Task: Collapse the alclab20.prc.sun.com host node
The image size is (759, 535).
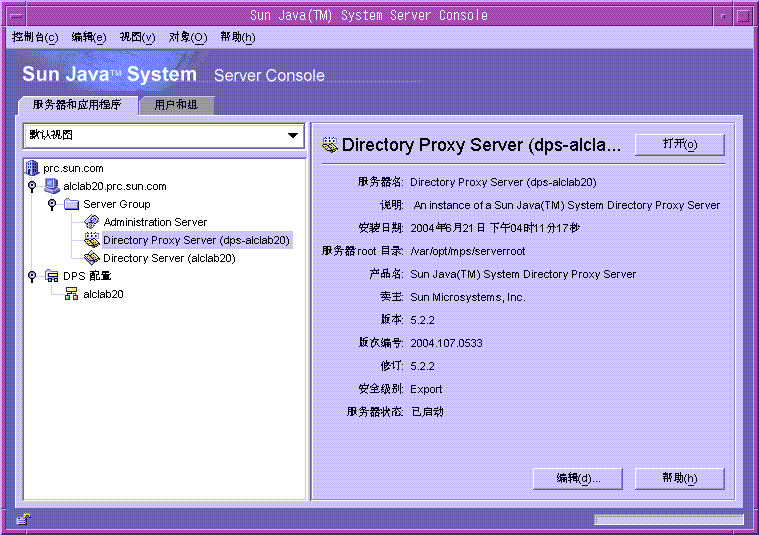Action: tap(32, 186)
